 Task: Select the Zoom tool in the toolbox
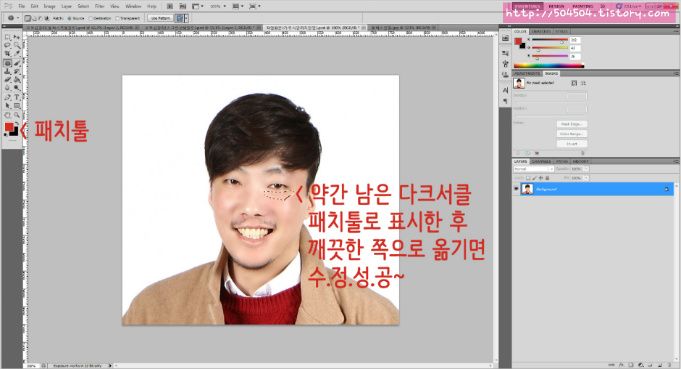(x=17, y=115)
